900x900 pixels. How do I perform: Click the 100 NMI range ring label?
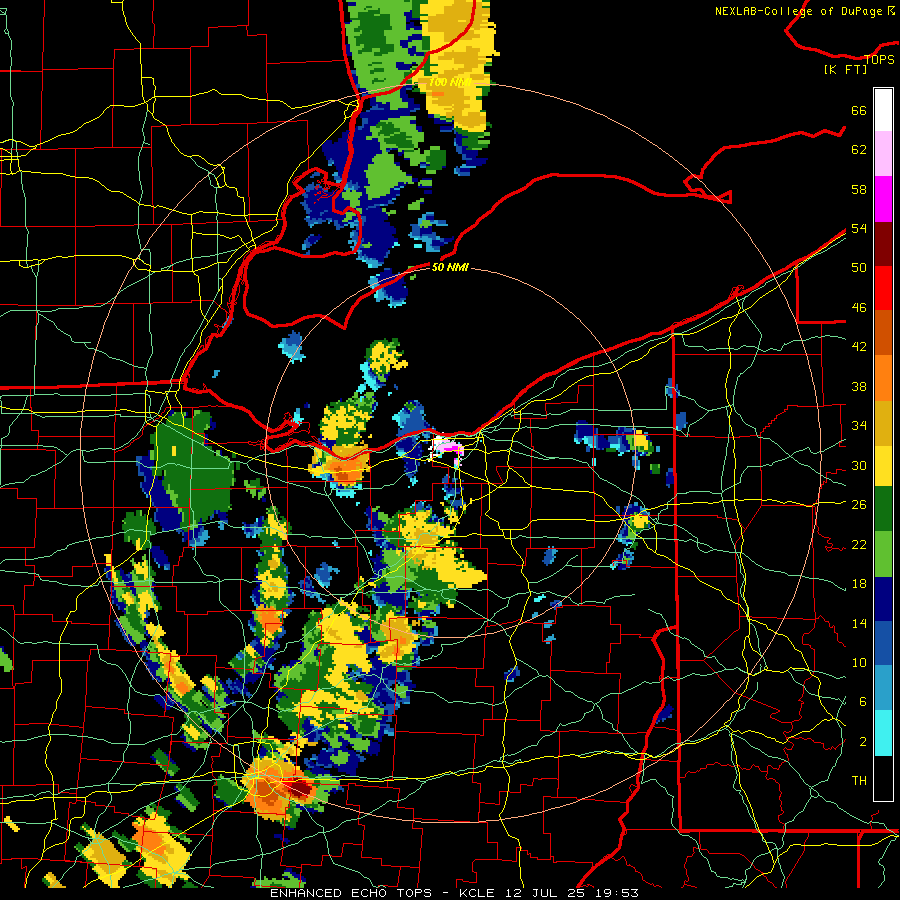[449, 83]
